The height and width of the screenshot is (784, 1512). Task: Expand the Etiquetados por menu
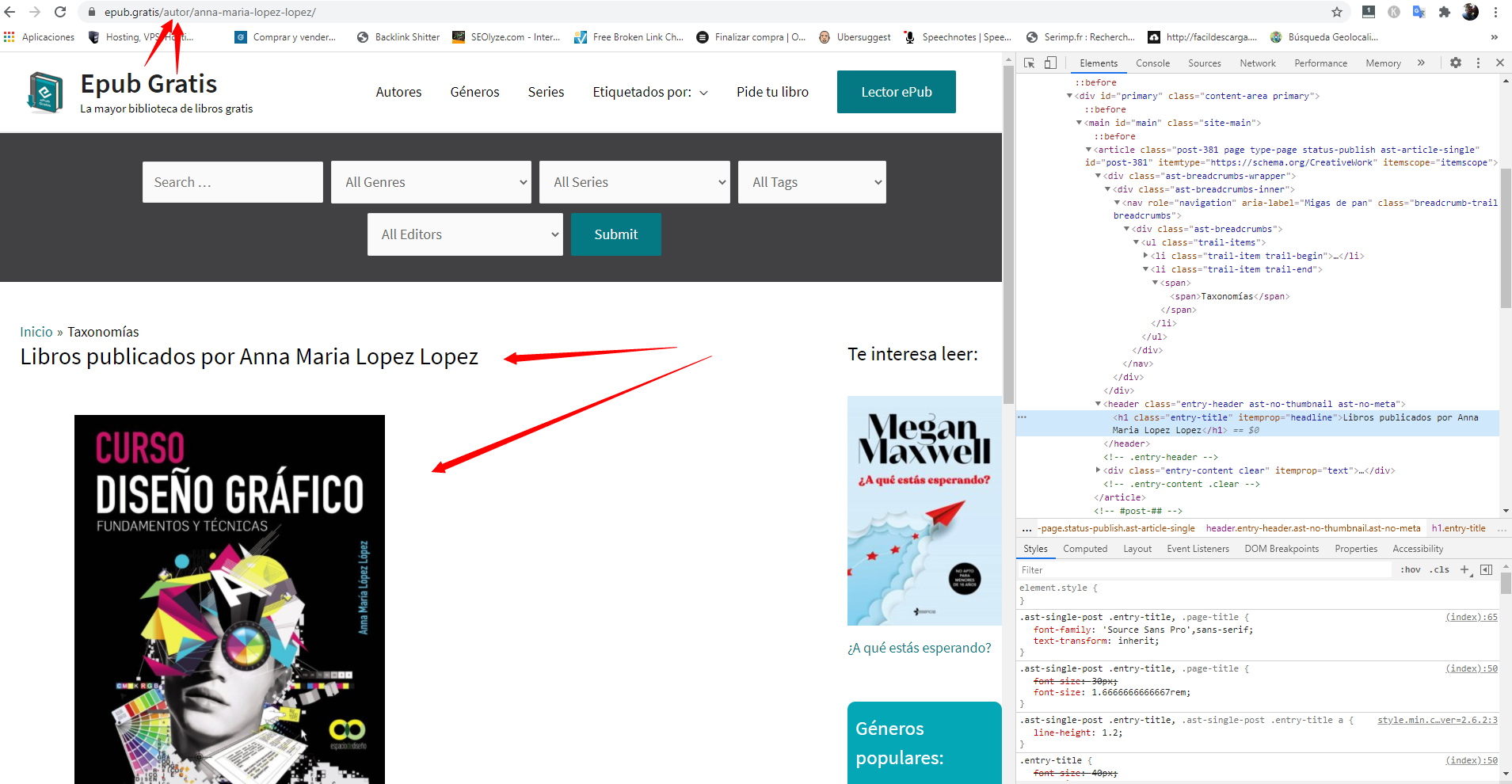pyautogui.click(x=650, y=92)
